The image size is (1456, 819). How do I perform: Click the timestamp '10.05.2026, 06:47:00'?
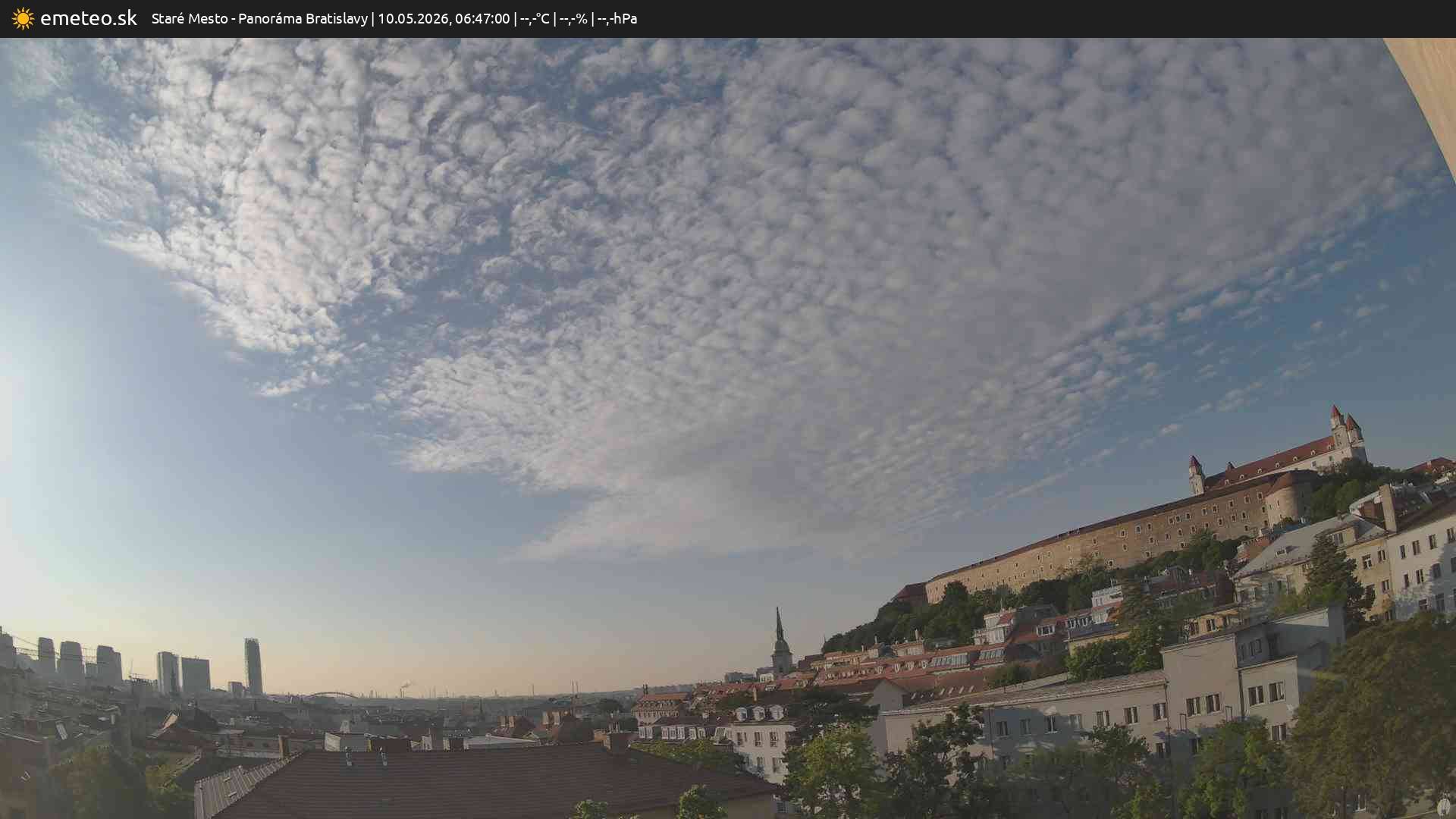click(x=444, y=19)
